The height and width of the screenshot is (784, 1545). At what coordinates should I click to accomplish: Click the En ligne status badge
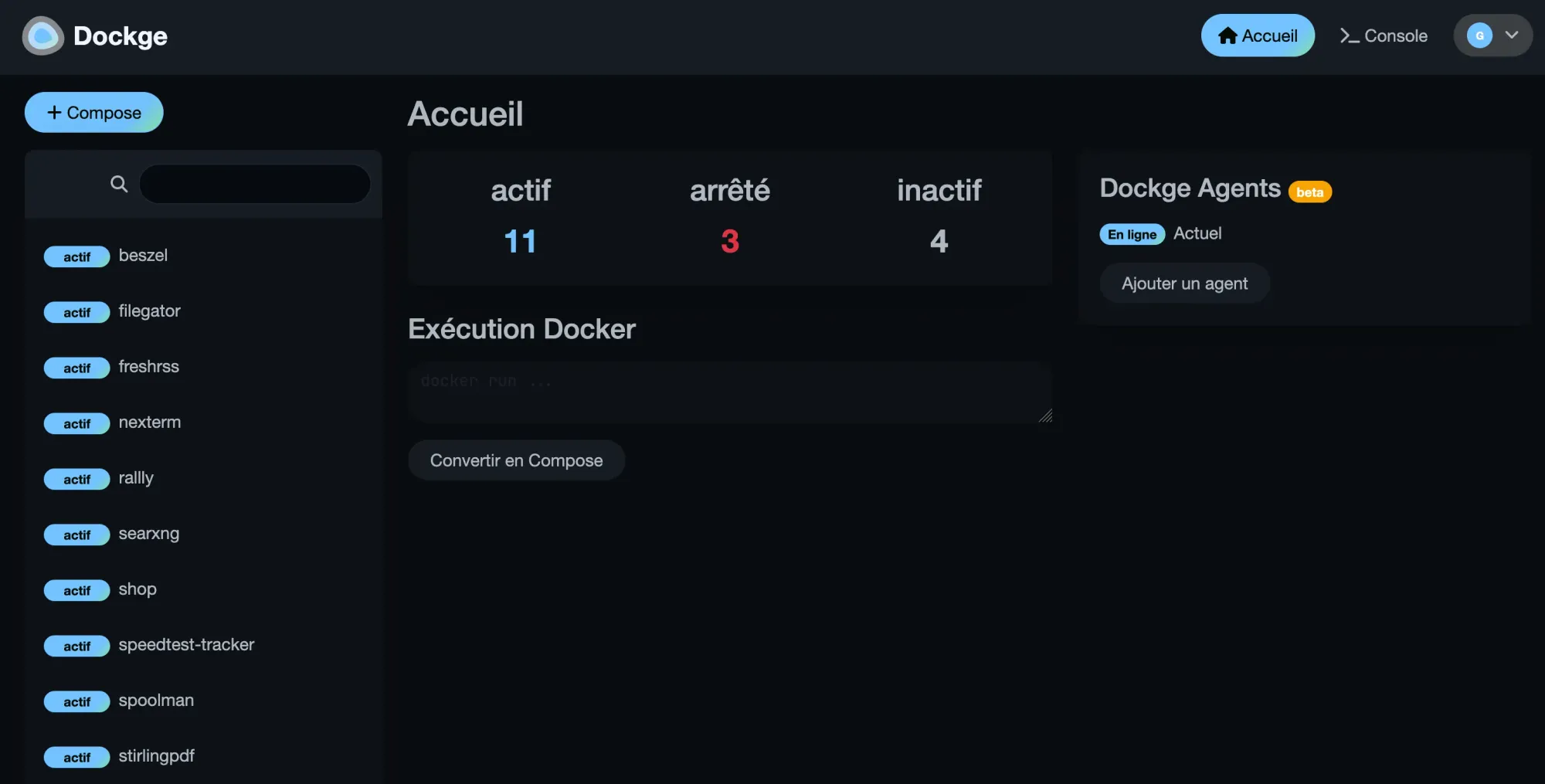point(1132,234)
